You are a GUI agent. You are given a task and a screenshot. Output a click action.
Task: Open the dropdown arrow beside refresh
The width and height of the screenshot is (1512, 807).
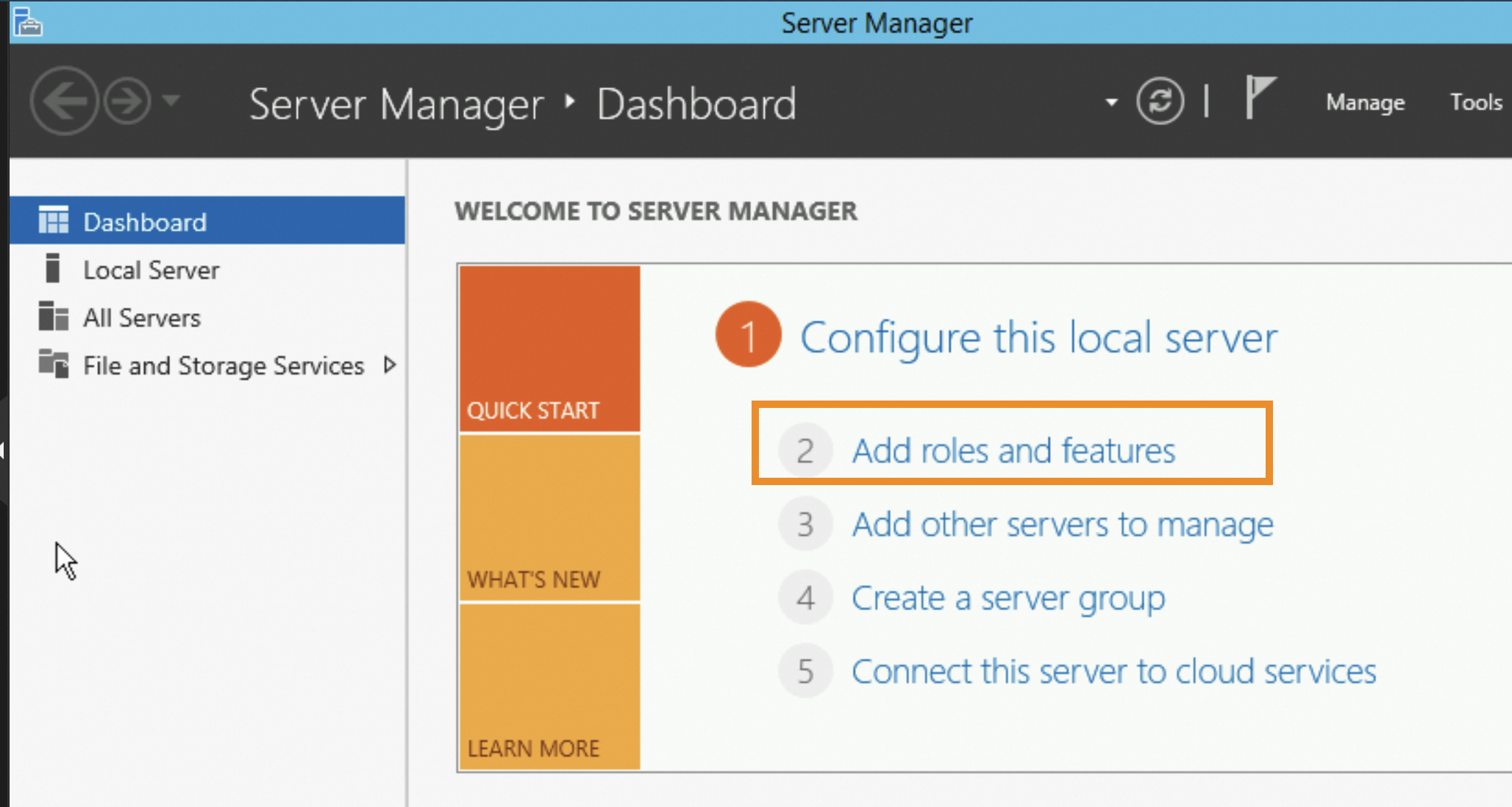click(1111, 102)
